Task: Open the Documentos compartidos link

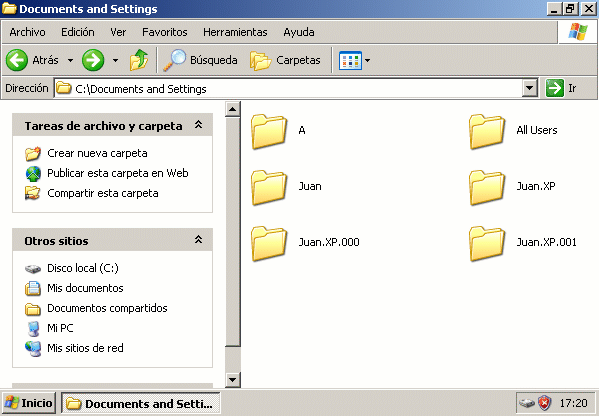Action: [x=107, y=308]
